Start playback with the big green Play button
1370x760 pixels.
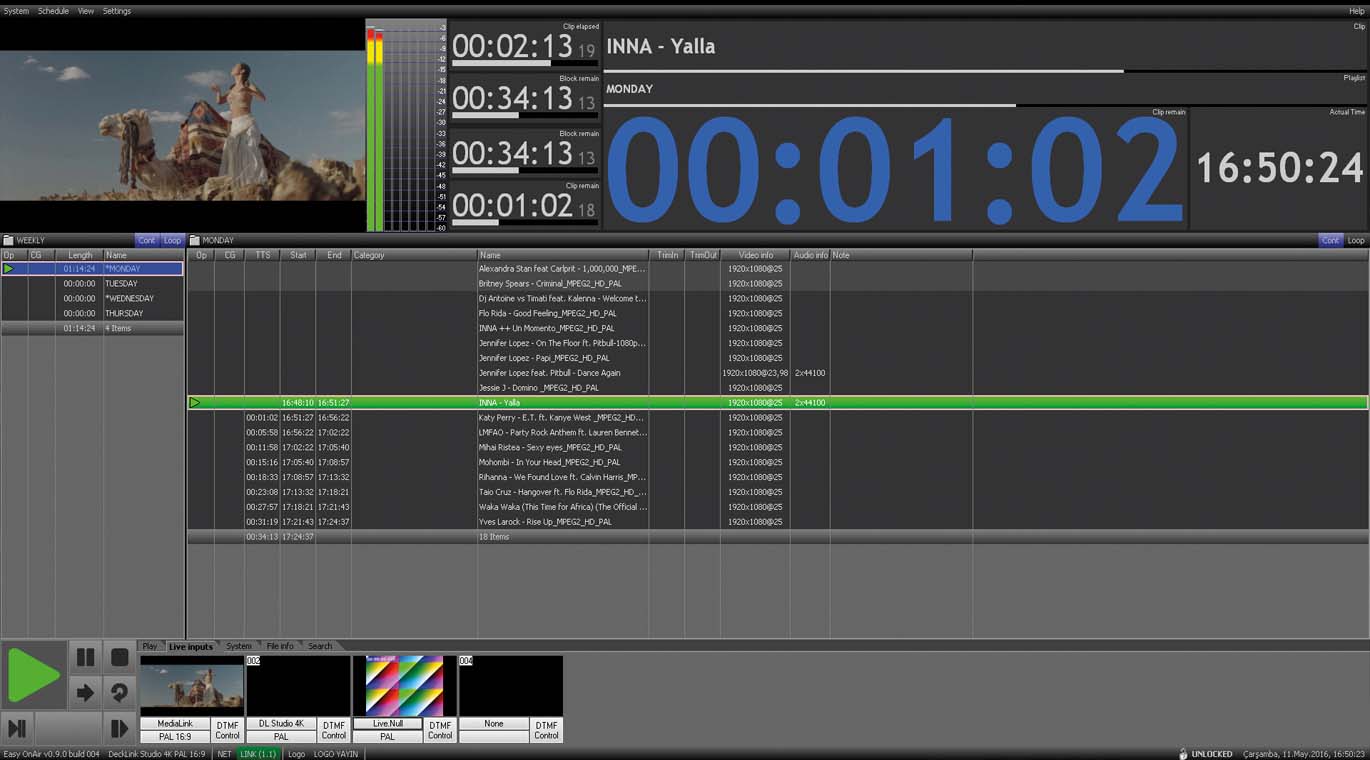[x=33, y=675]
